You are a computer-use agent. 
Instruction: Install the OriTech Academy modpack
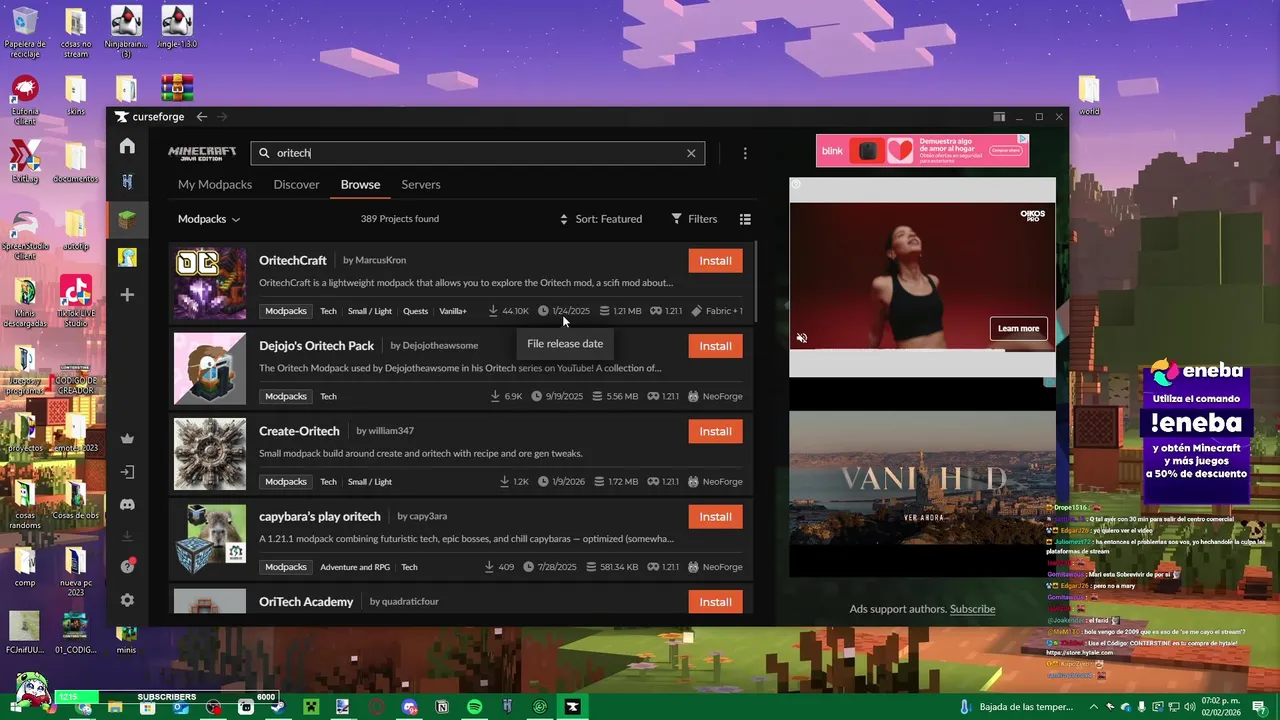click(x=715, y=602)
